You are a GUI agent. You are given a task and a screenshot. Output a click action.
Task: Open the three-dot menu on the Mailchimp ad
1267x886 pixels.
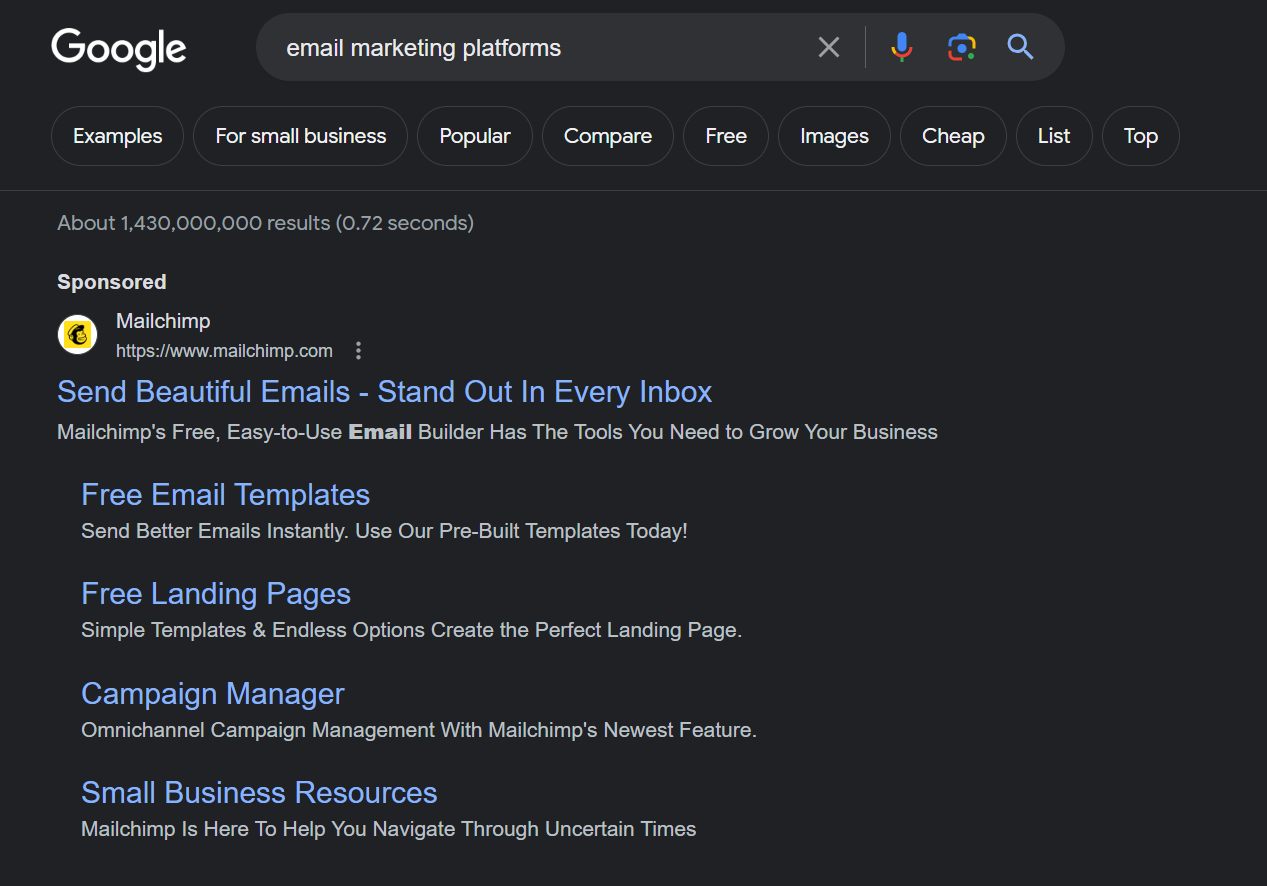point(358,351)
